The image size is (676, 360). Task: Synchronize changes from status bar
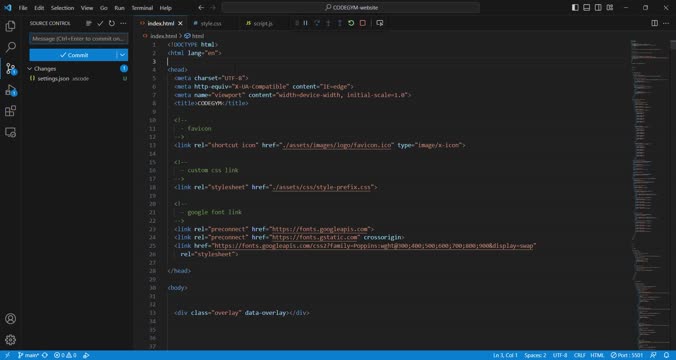point(44,355)
